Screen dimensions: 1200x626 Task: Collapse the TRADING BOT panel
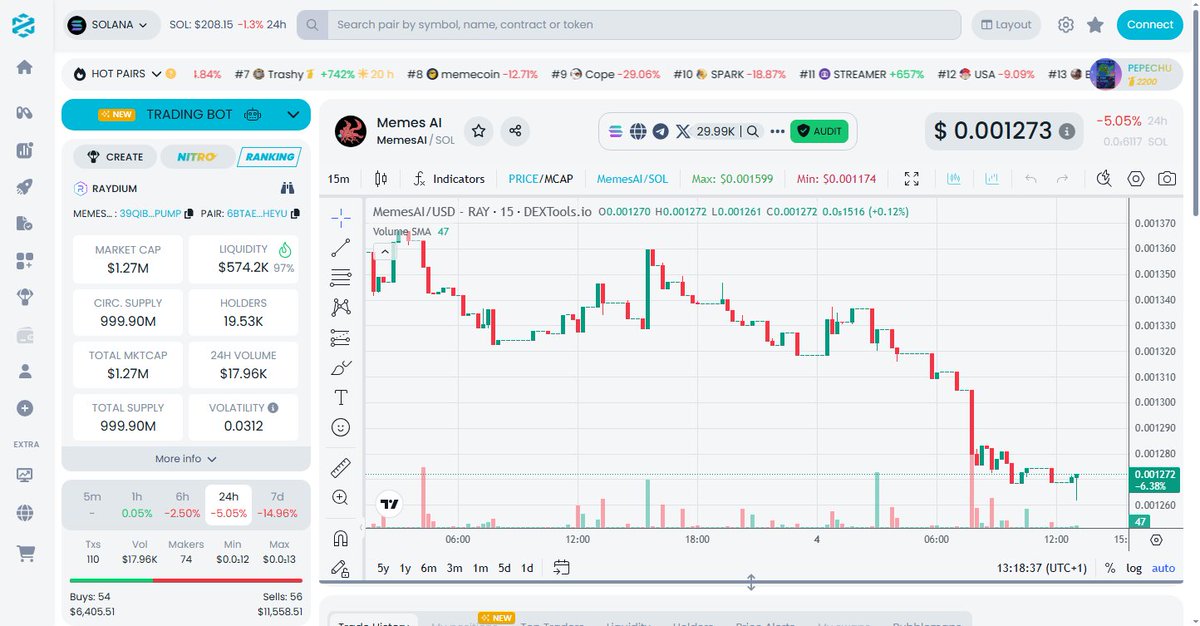click(293, 115)
